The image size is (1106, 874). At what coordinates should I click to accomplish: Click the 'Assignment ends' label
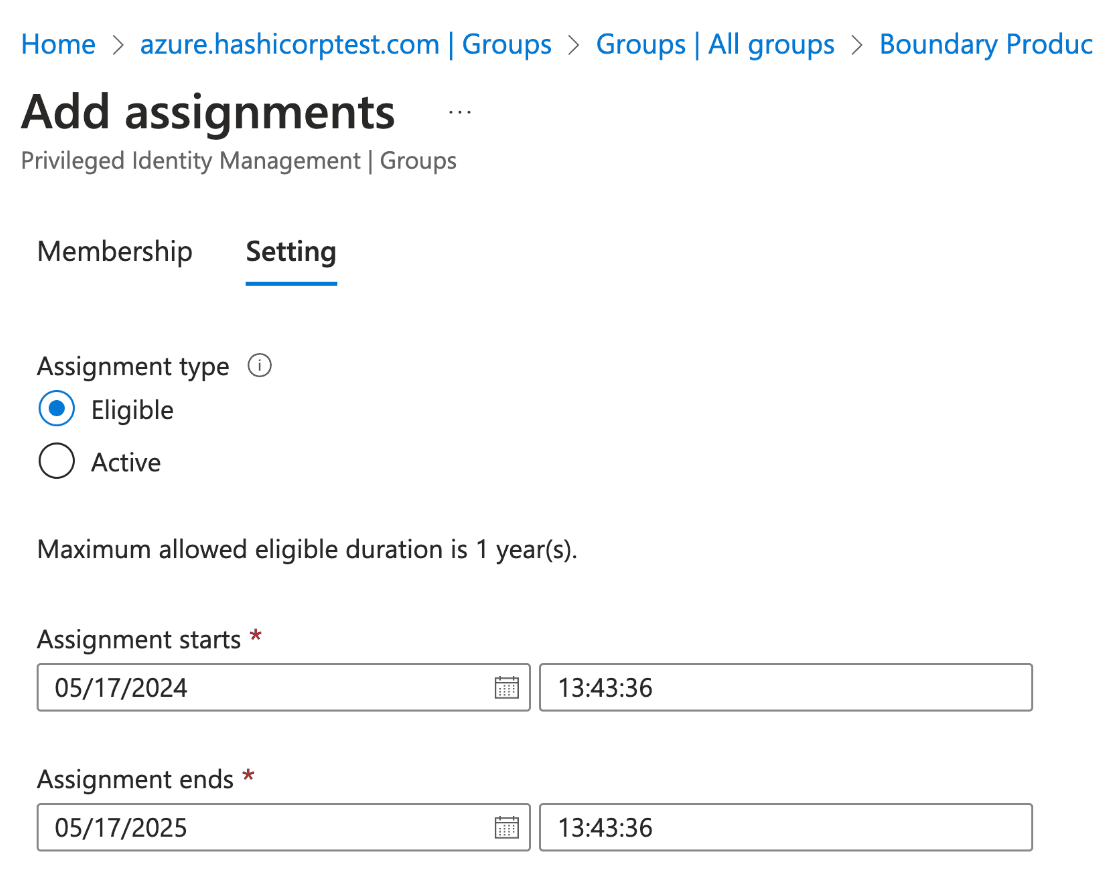[135, 779]
